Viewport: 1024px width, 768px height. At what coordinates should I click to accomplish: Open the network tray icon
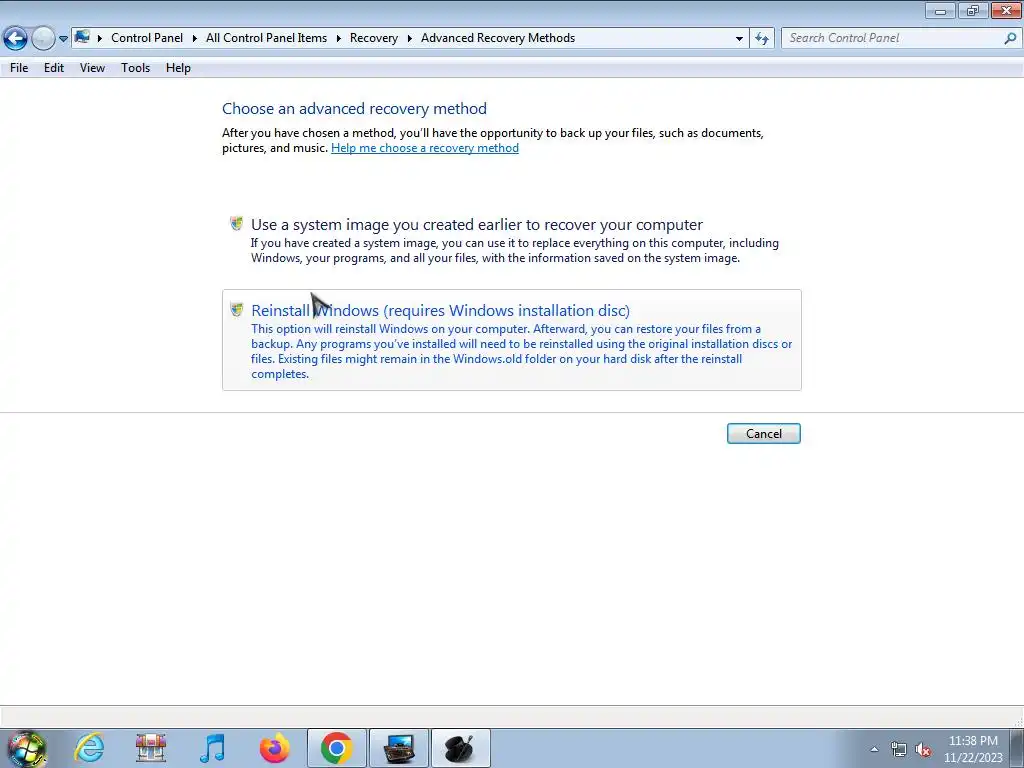coord(899,749)
